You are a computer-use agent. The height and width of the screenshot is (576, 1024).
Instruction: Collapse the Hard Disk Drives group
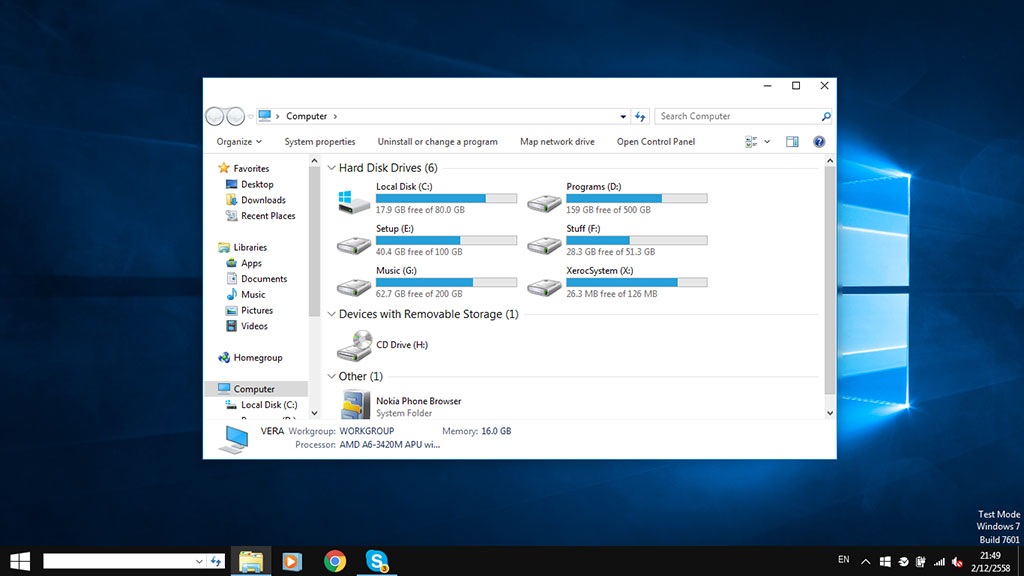click(332, 168)
